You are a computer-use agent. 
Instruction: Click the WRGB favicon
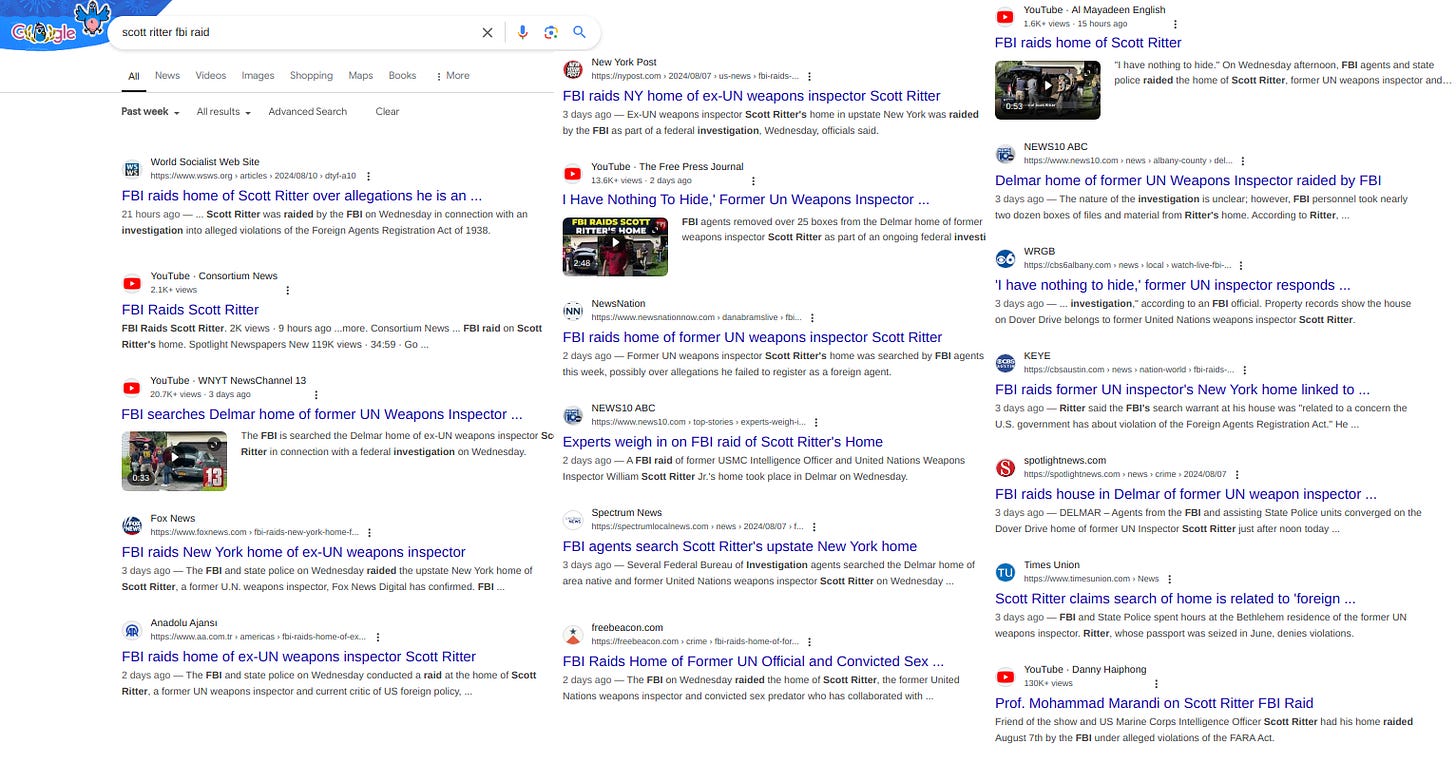(1005, 259)
